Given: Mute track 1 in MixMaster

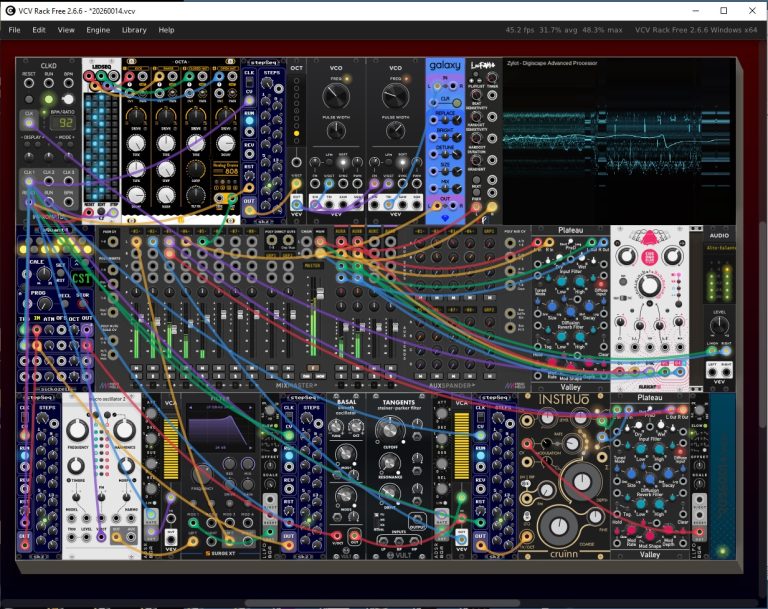Looking at the screenshot, I should coord(136,367).
